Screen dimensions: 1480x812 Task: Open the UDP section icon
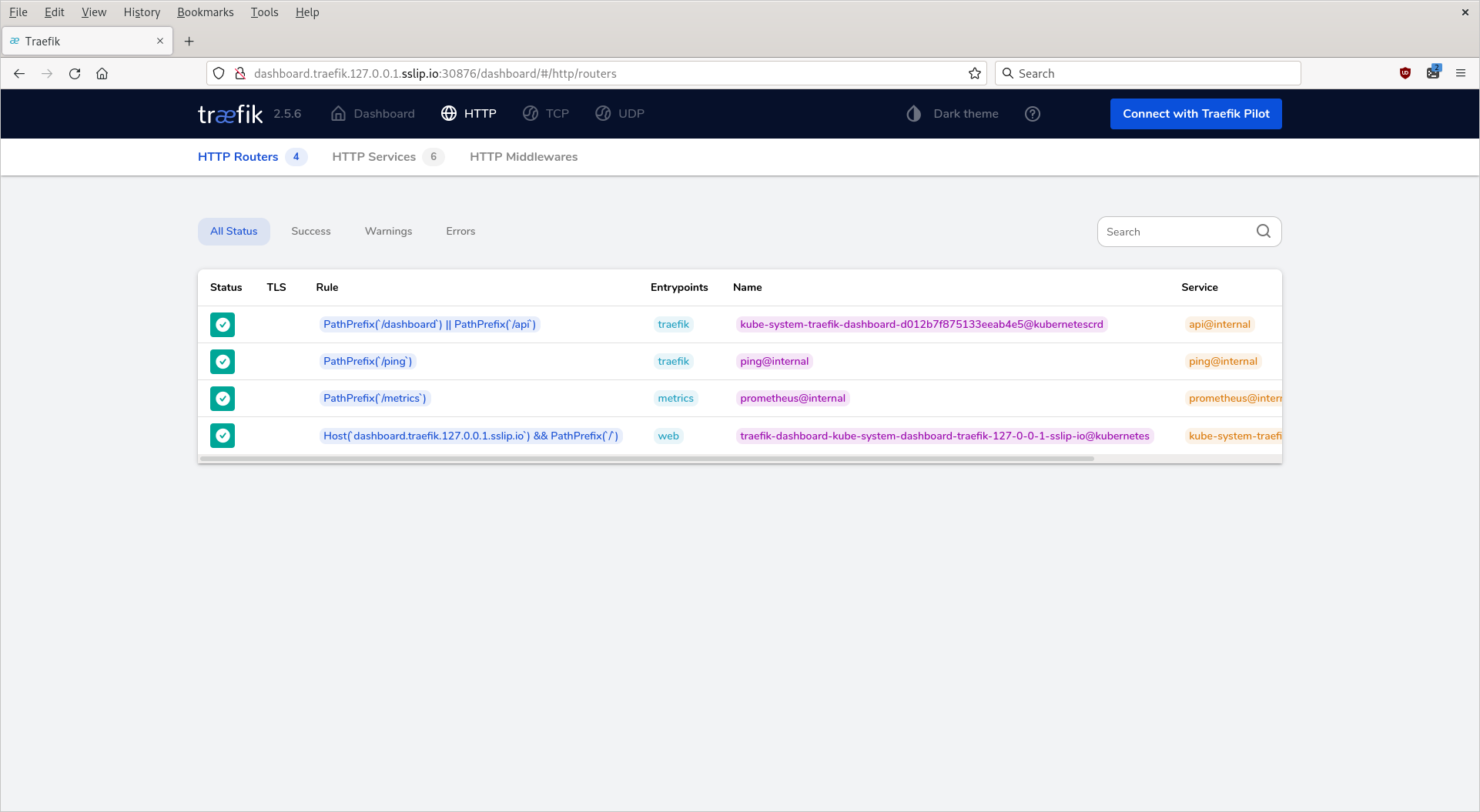[x=603, y=114]
